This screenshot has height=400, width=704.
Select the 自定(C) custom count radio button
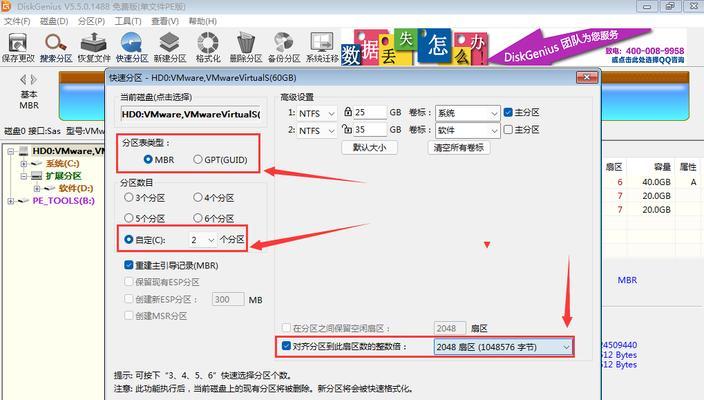pyautogui.click(x=128, y=240)
